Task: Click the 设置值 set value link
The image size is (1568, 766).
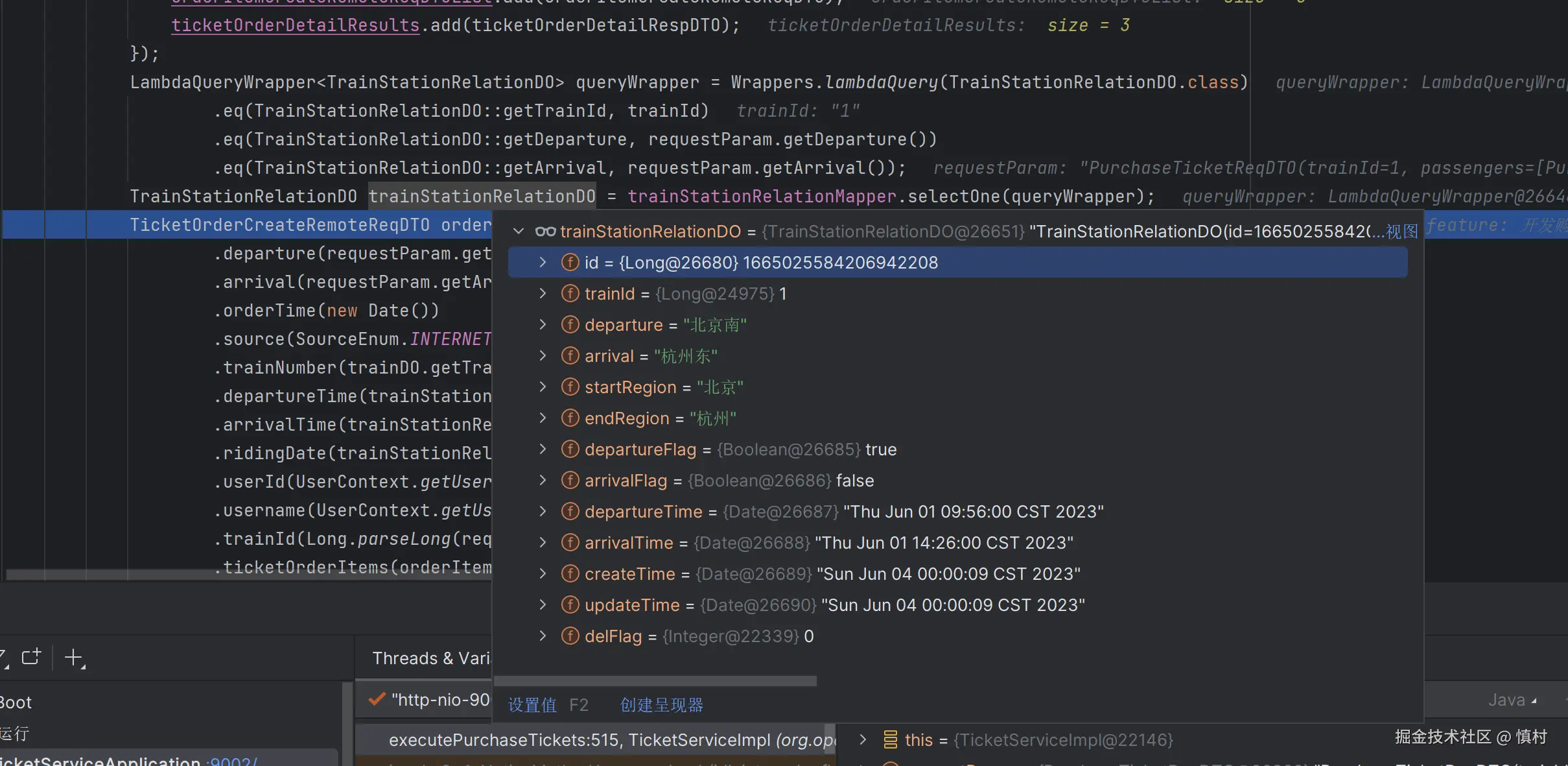Action: [532, 705]
